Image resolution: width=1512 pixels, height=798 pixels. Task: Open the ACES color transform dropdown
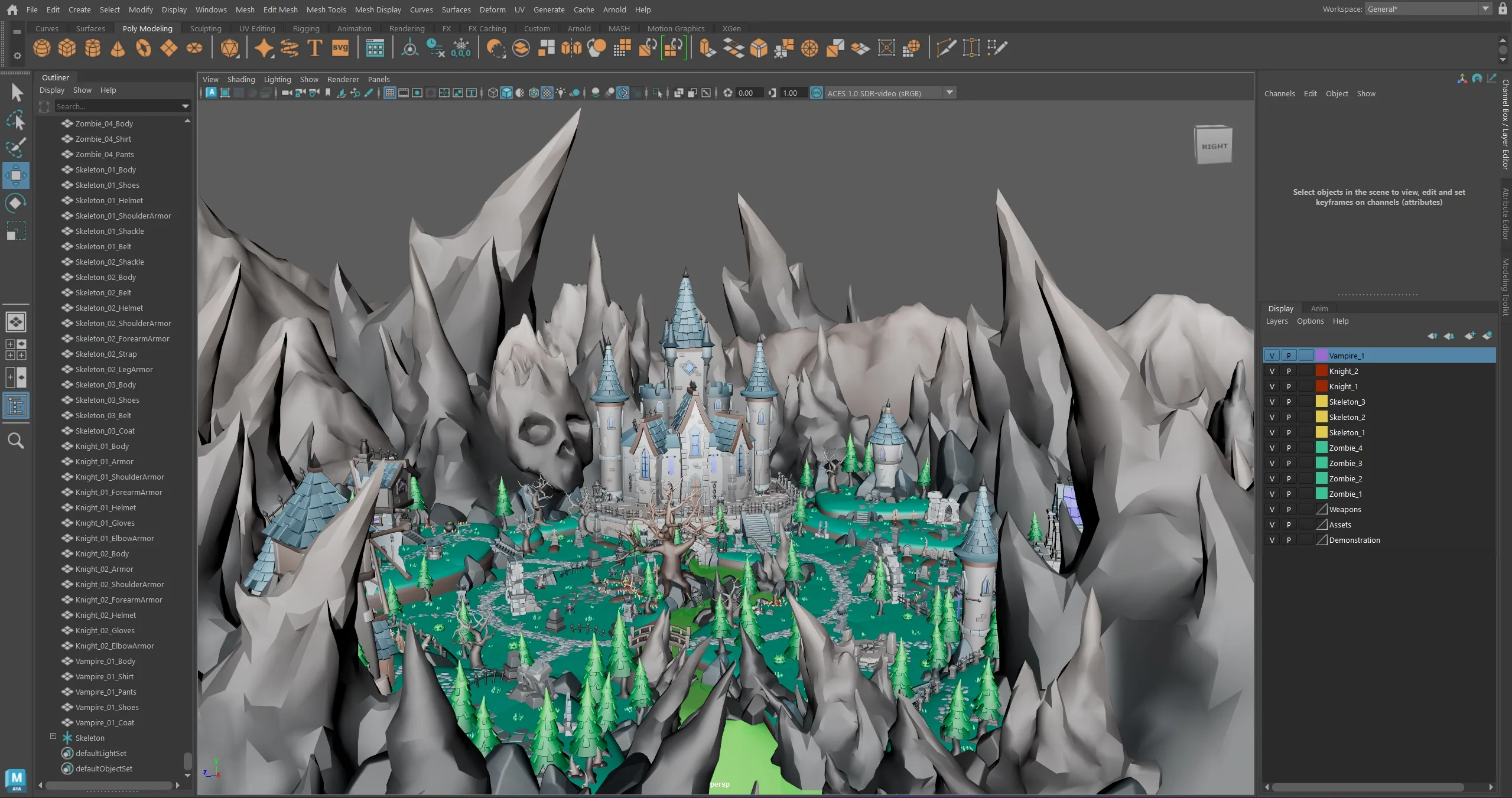(x=950, y=93)
